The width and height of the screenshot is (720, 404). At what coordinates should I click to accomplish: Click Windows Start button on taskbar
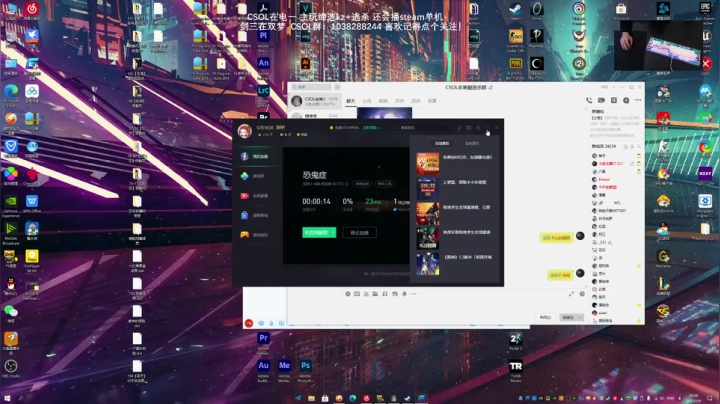coord(7,398)
